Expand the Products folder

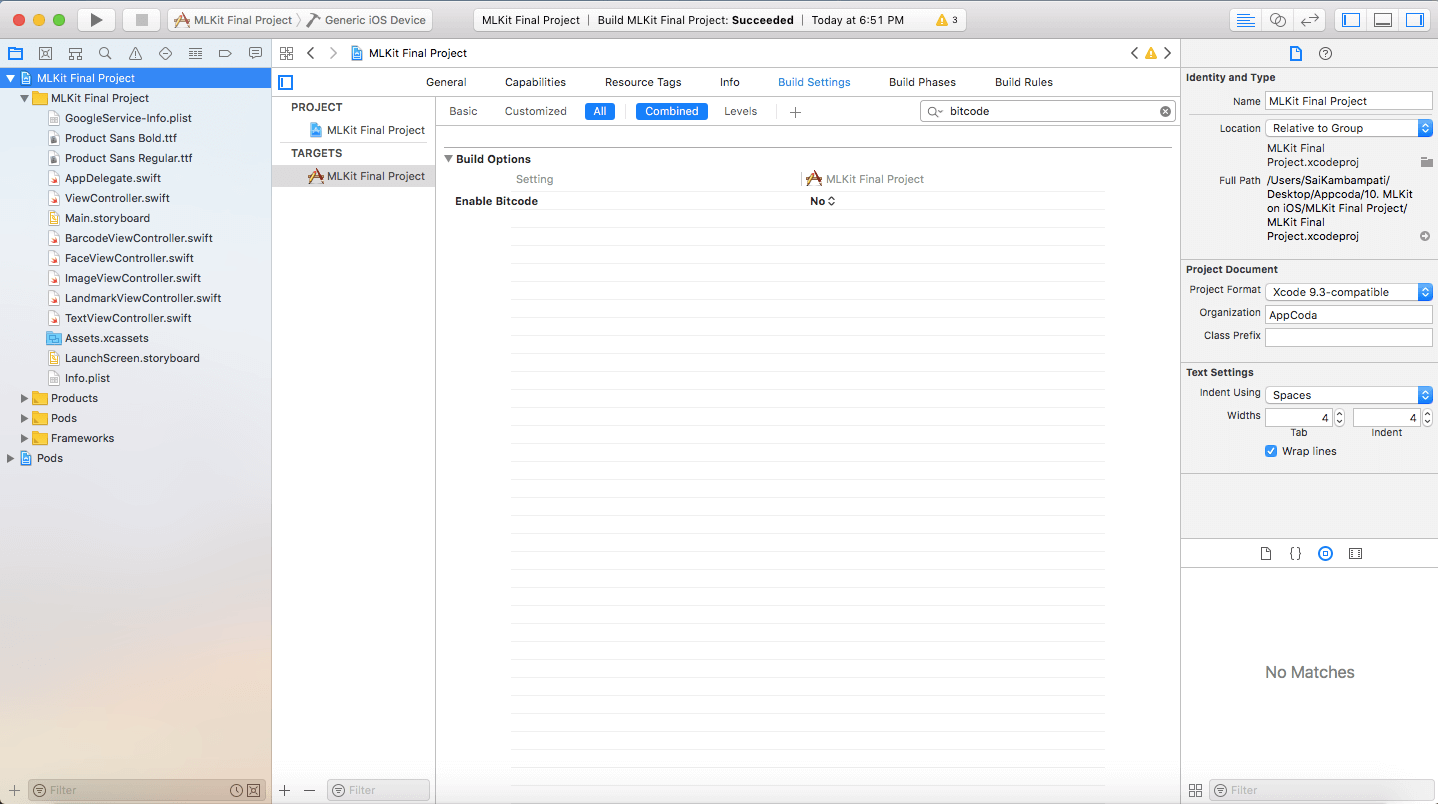click(25, 398)
